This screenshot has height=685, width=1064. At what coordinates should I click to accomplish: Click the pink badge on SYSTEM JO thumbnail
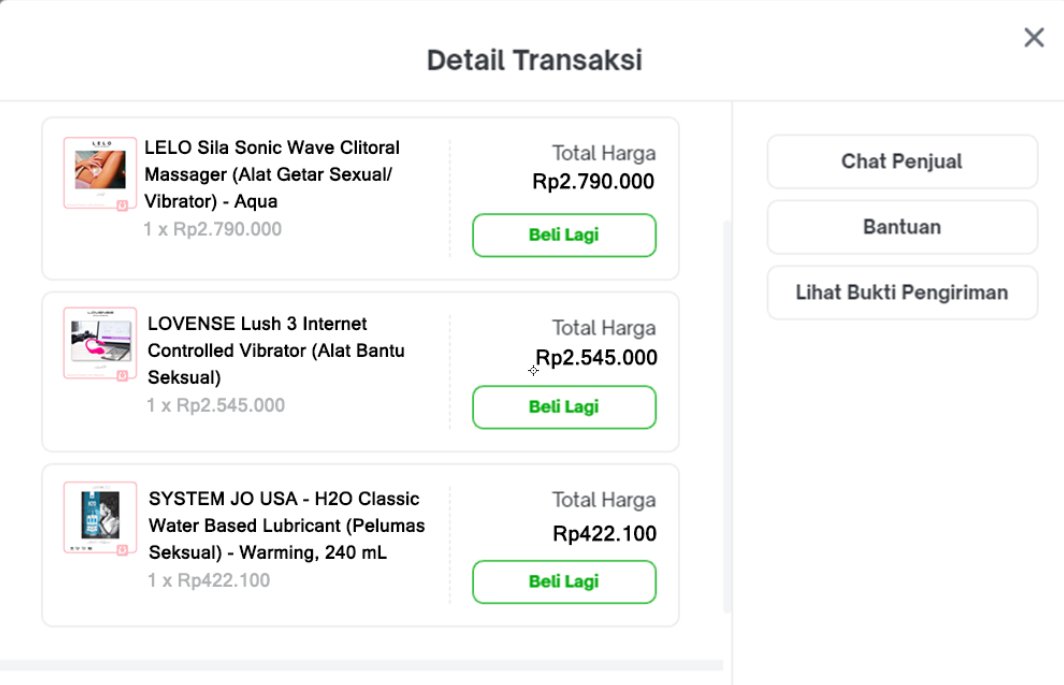pos(122,549)
